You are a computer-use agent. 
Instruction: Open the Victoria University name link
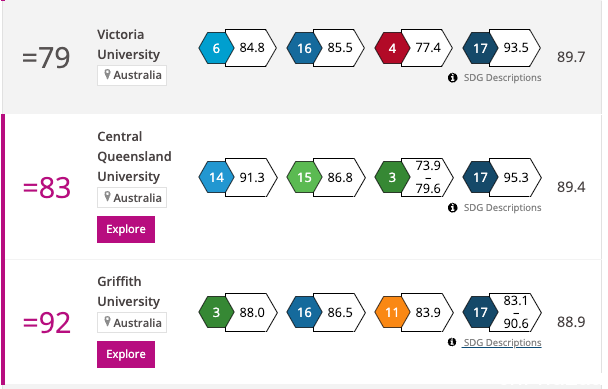click(x=128, y=44)
